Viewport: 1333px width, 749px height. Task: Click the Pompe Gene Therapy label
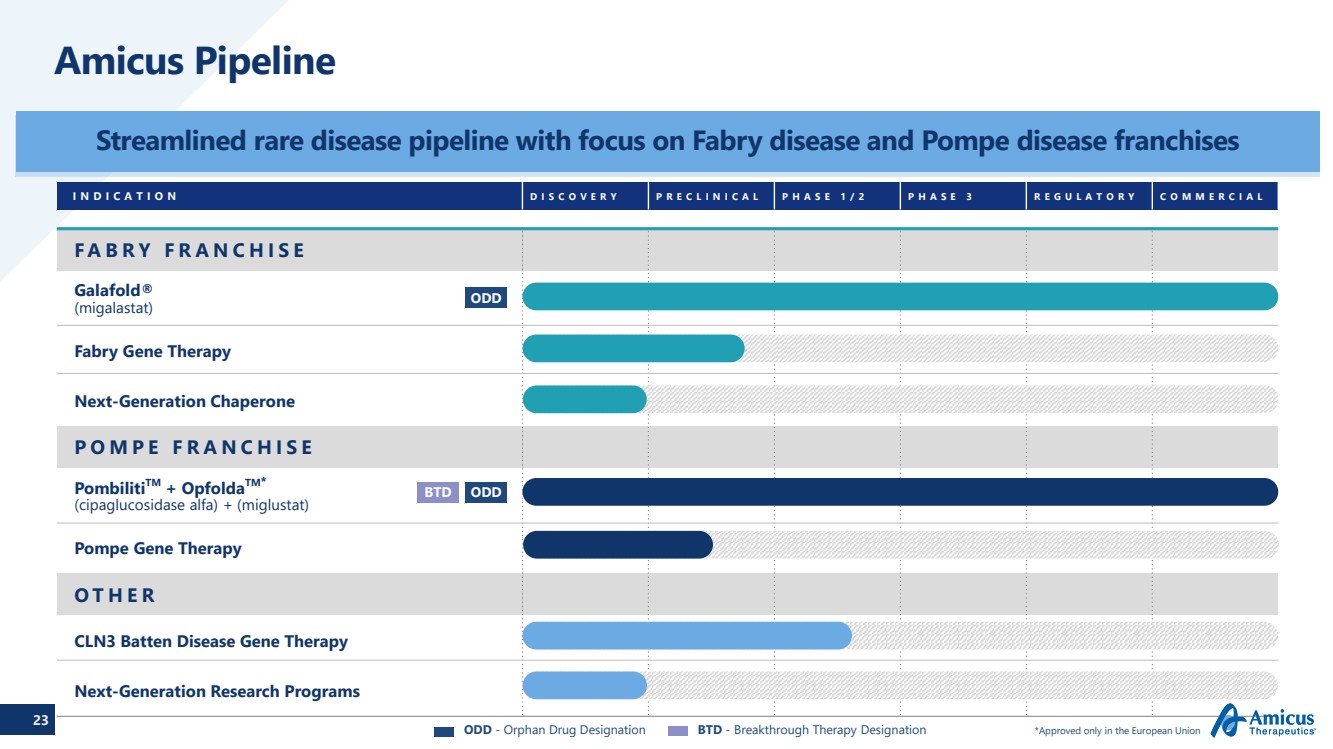[158, 548]
